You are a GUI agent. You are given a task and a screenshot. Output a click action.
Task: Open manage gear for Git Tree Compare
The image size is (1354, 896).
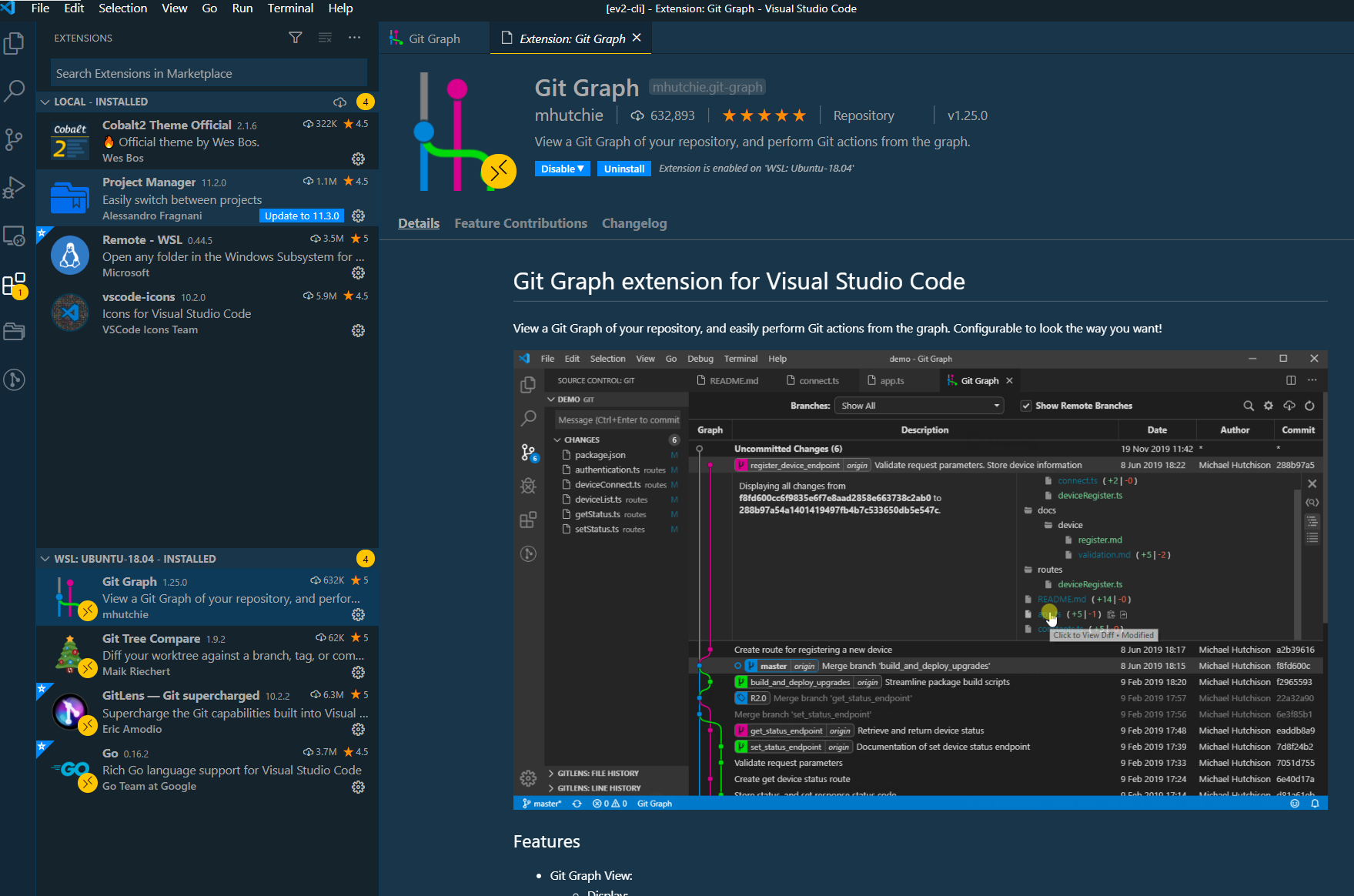tap(358, 672)
